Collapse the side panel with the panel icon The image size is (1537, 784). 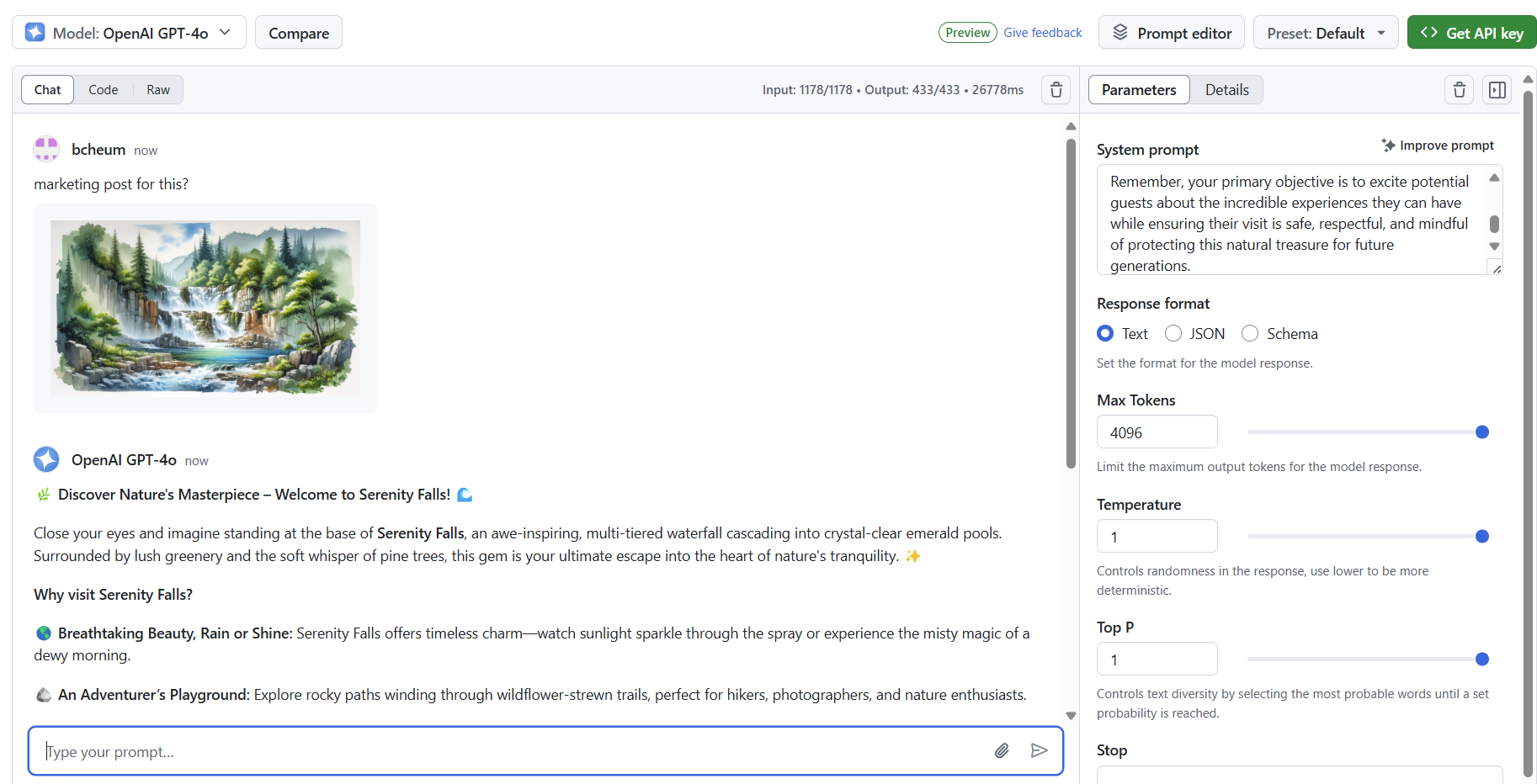pyautogui.click(x=1497, y=90)
